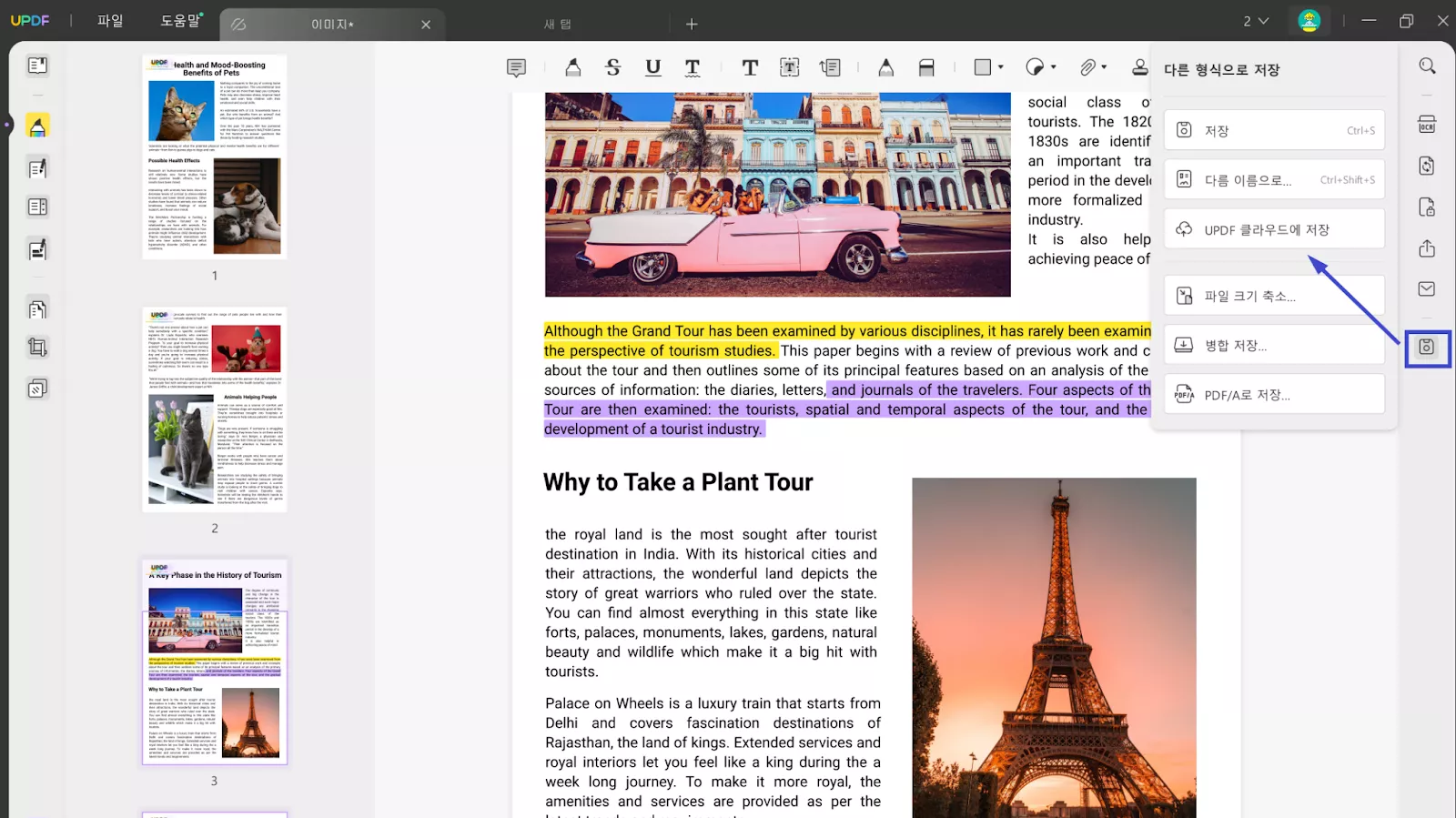The height and width of the screenshot is (818, 1456).
Task: Open the 도움말 menu
Action: pyautogui.click(x=181, y=20)
